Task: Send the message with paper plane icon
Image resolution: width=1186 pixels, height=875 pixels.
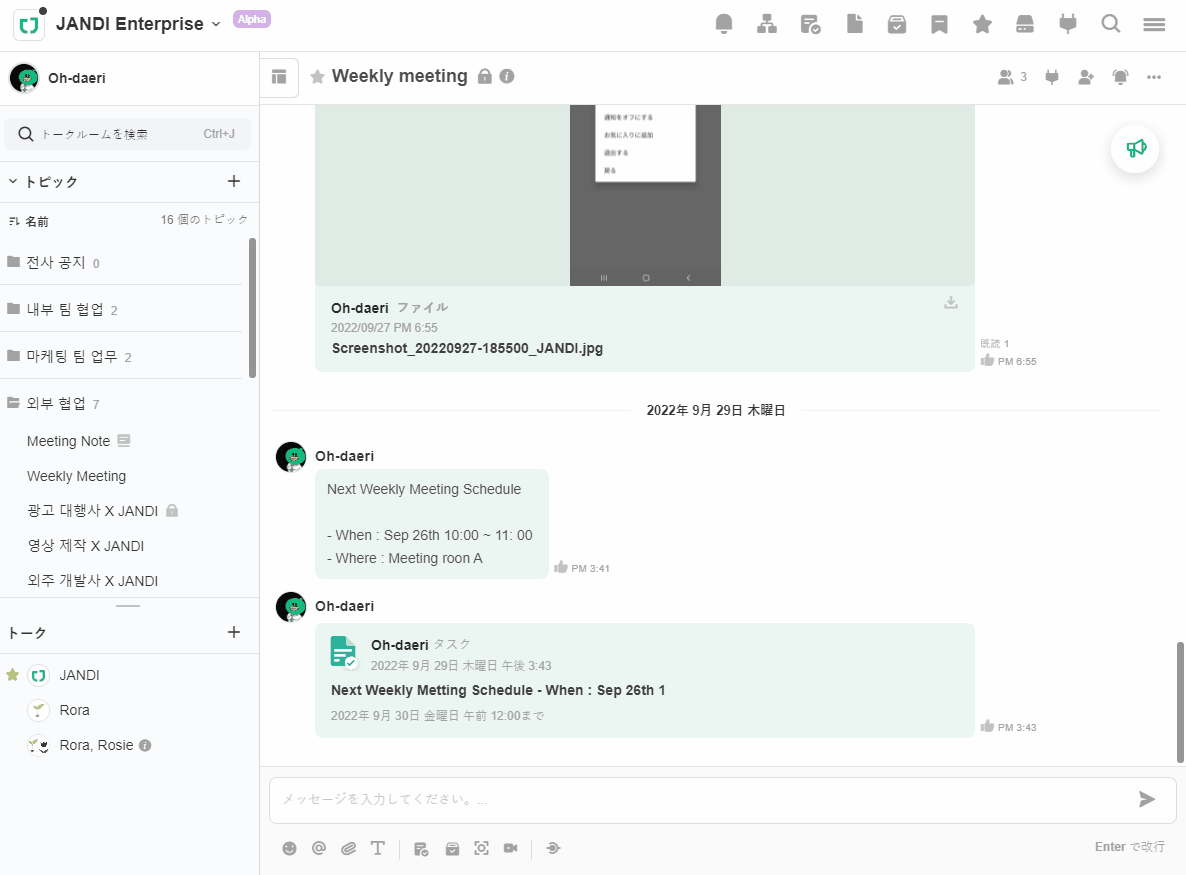Action: 1147,799
